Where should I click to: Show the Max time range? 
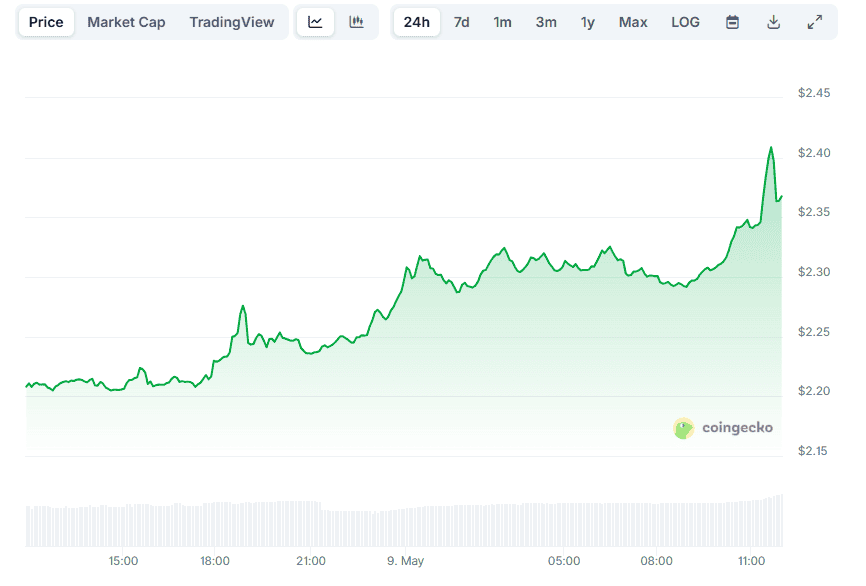[633, 22]
